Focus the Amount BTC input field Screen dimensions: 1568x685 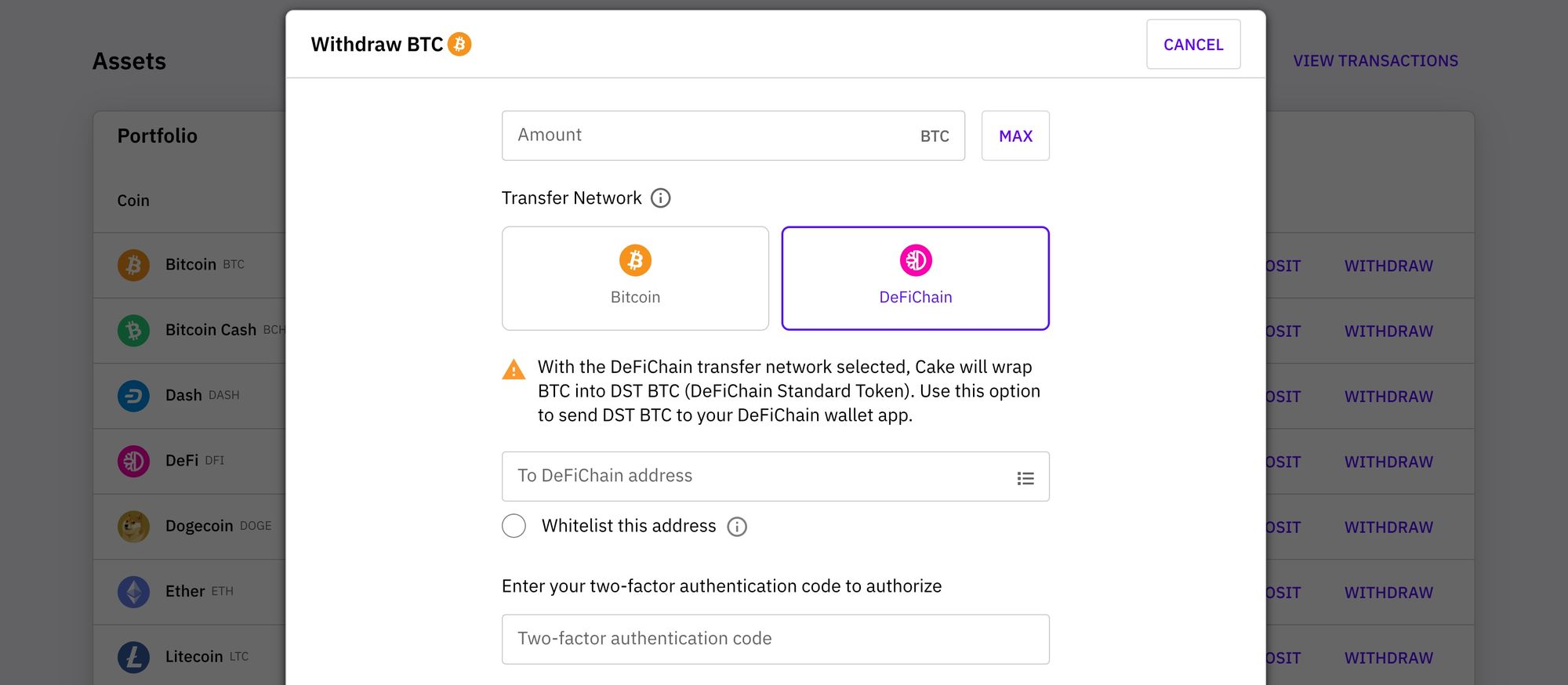click(733, 136)
